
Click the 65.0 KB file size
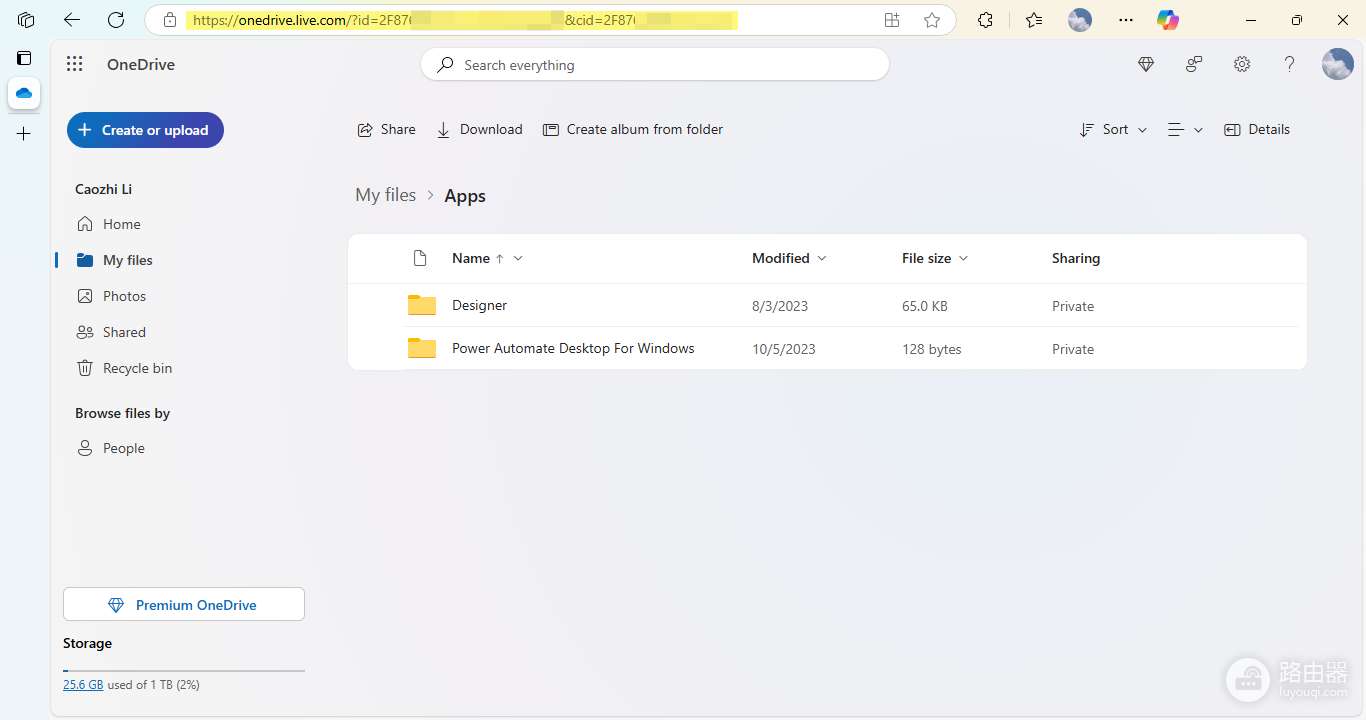[925, 306]
